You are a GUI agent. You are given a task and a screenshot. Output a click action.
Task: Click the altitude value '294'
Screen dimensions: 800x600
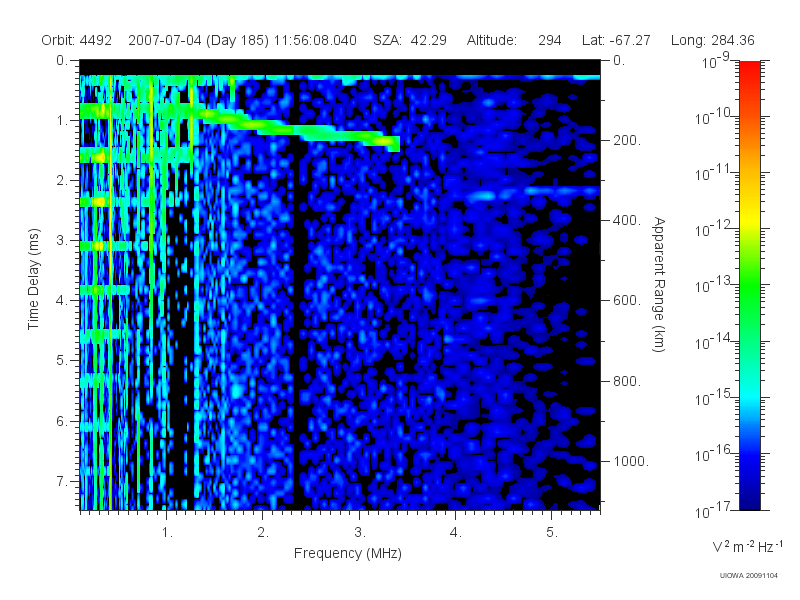[549, 40]
